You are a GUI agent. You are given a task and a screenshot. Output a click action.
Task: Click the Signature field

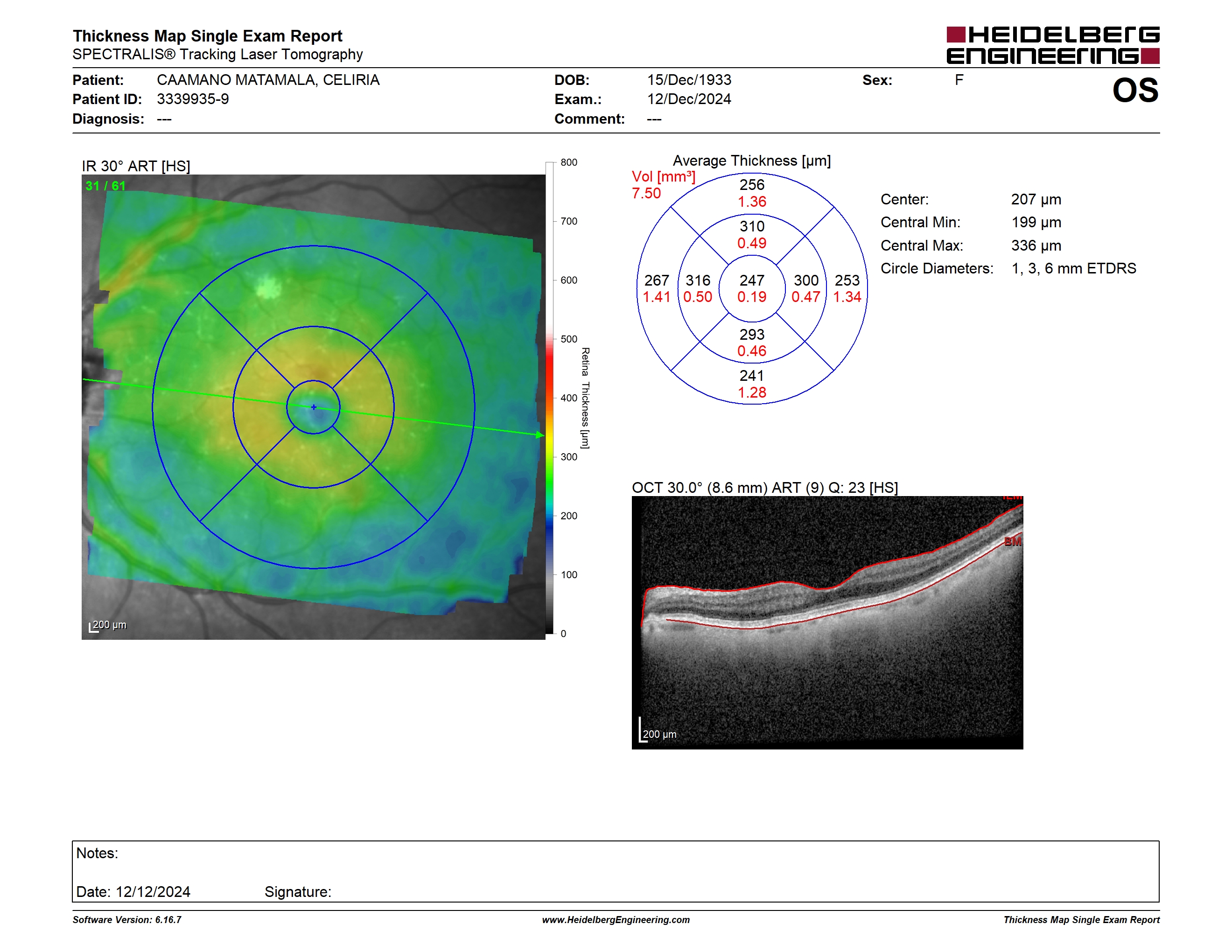click(298, 892)
